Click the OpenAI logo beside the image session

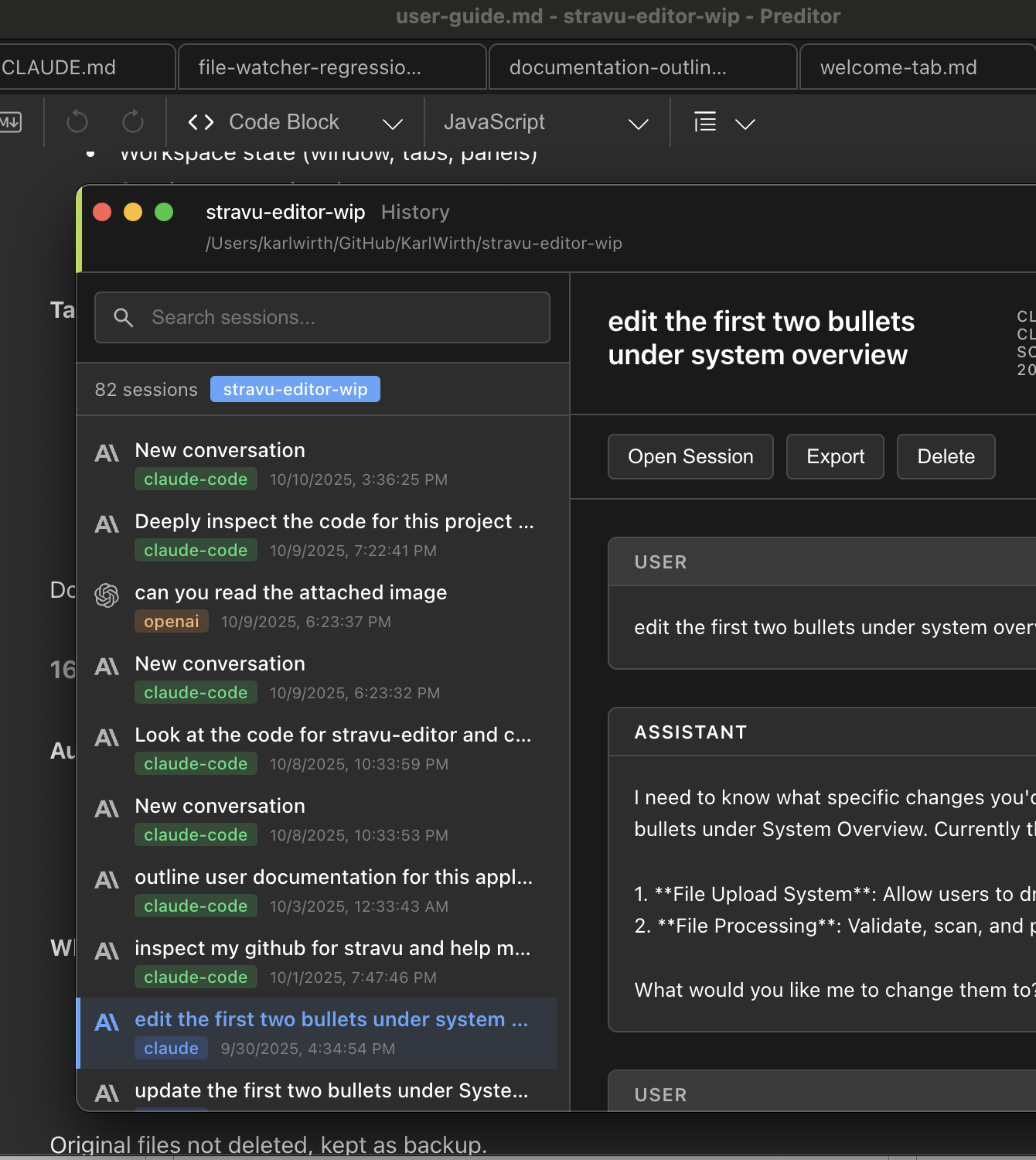[x=107, y=595]
